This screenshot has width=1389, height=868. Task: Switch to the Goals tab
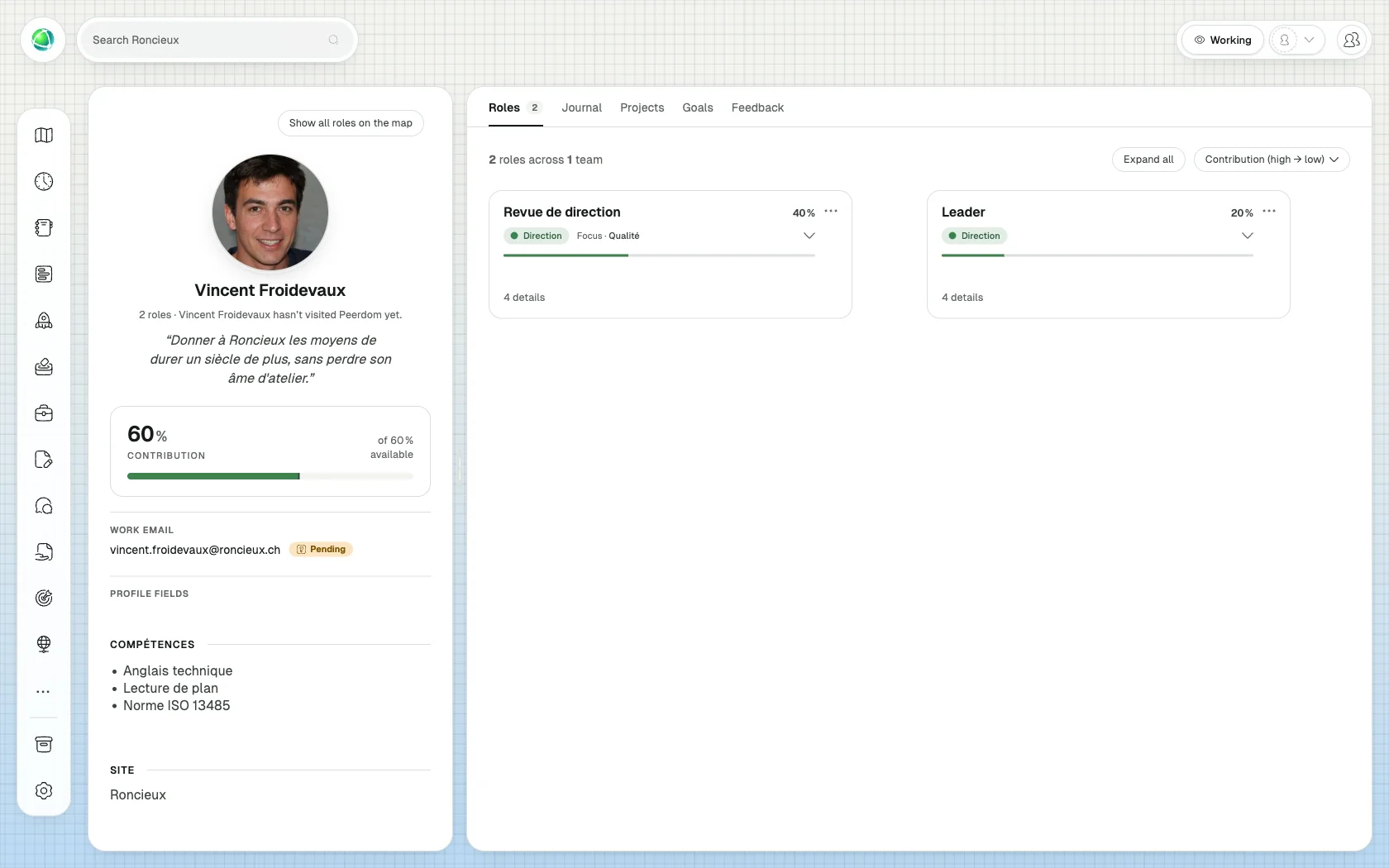tap(697, 107)
